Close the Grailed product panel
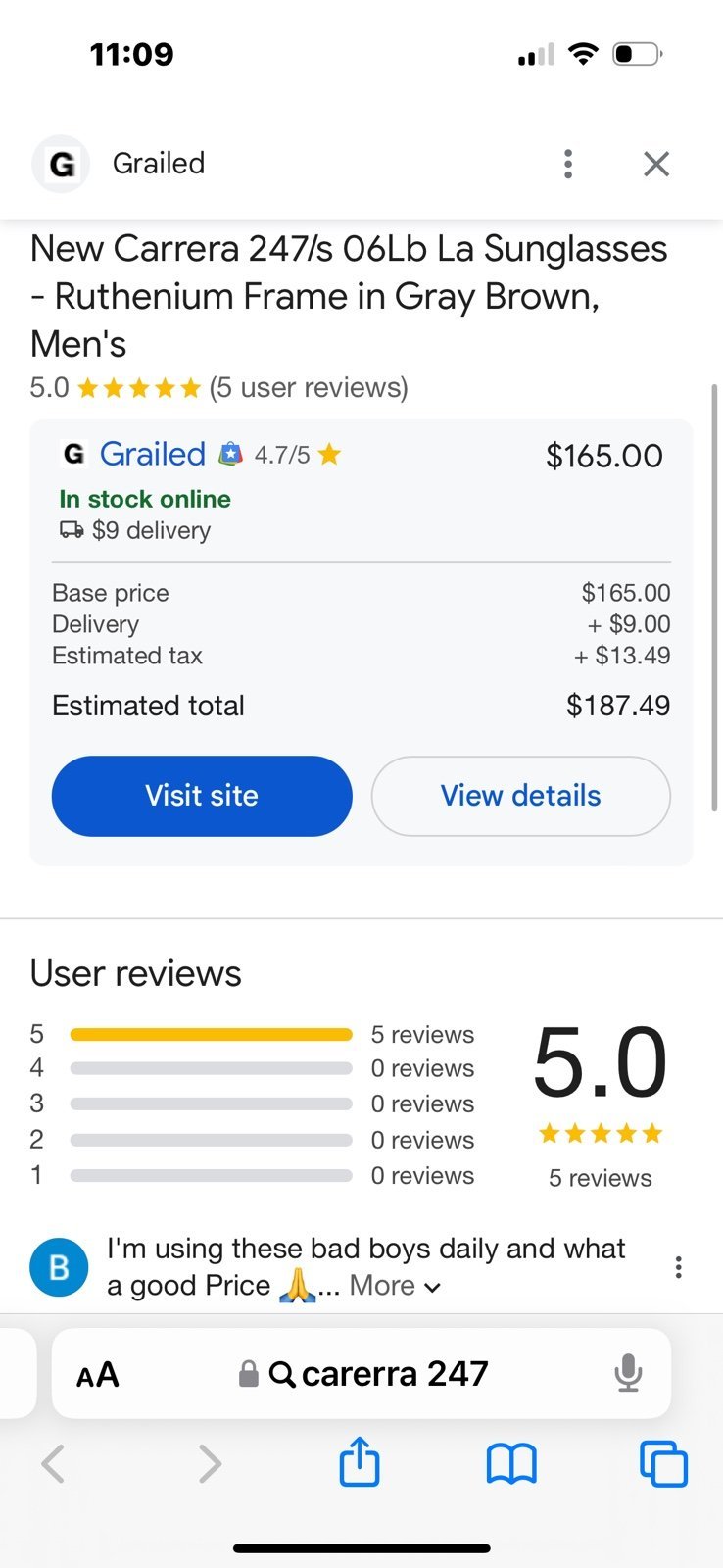723x1568 pixels. 656,164
